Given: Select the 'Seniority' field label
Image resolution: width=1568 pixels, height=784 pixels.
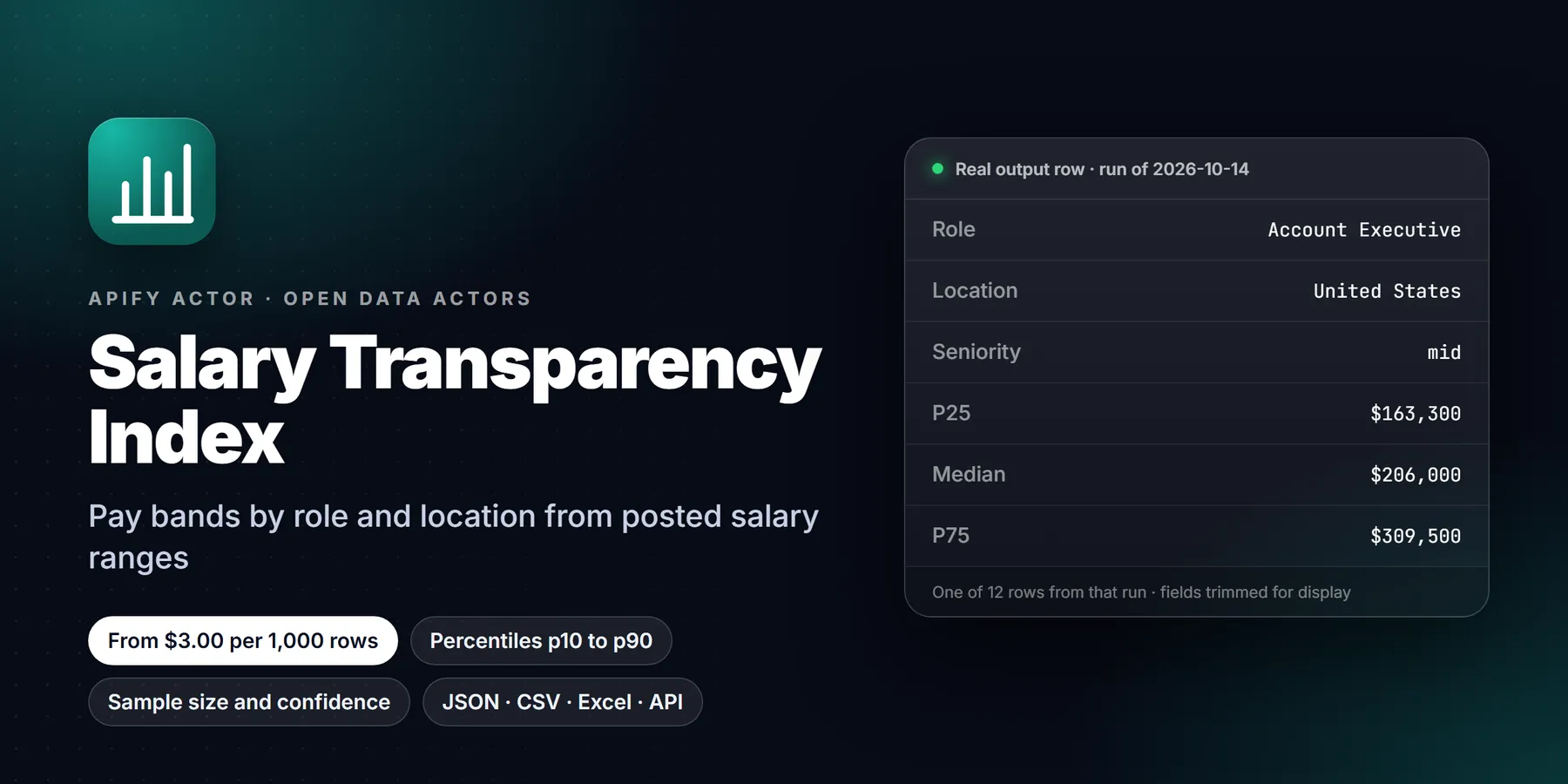Looking at the screenshot, I should (977, 352).
